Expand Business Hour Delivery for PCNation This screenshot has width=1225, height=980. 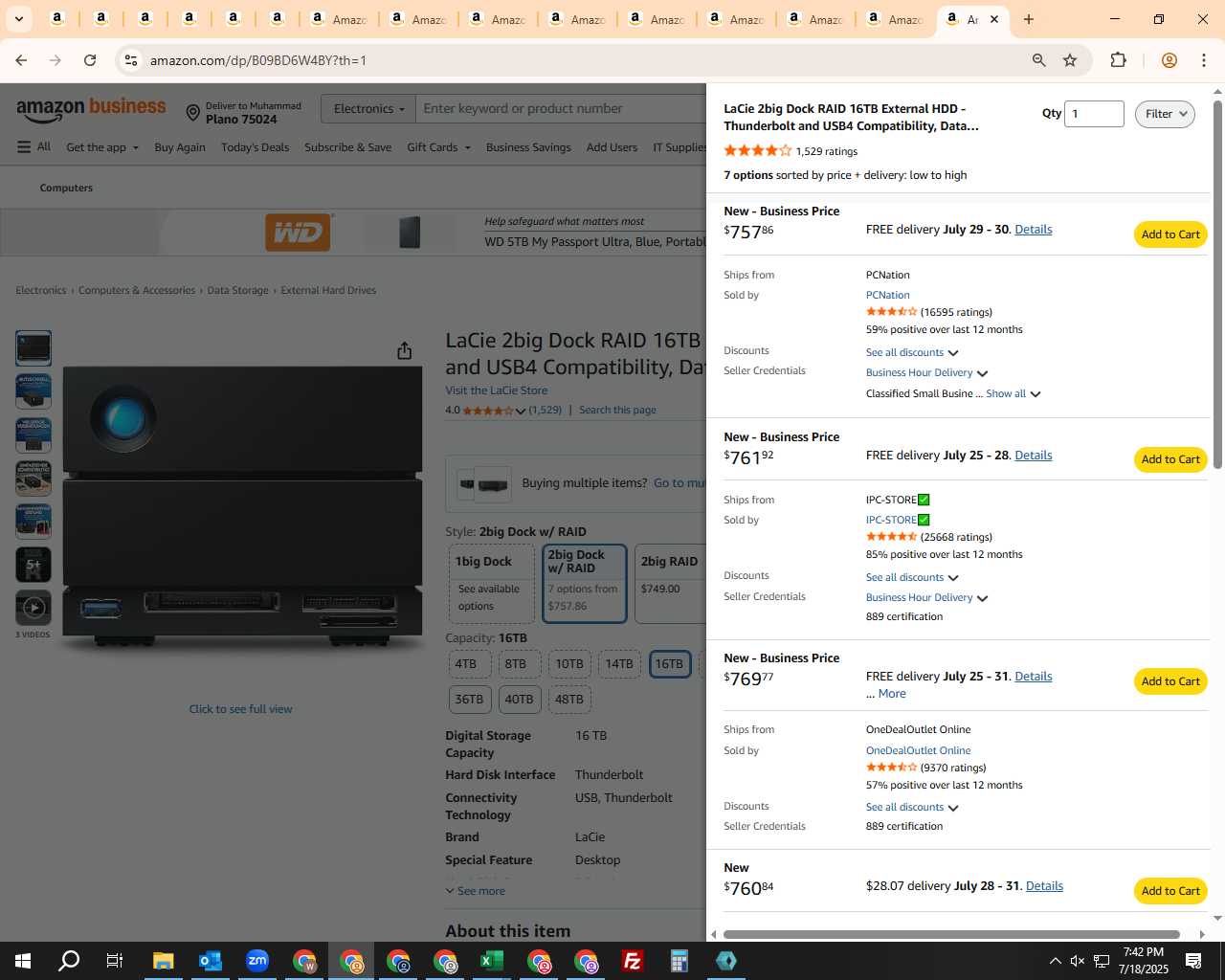[x=926, y=372]
